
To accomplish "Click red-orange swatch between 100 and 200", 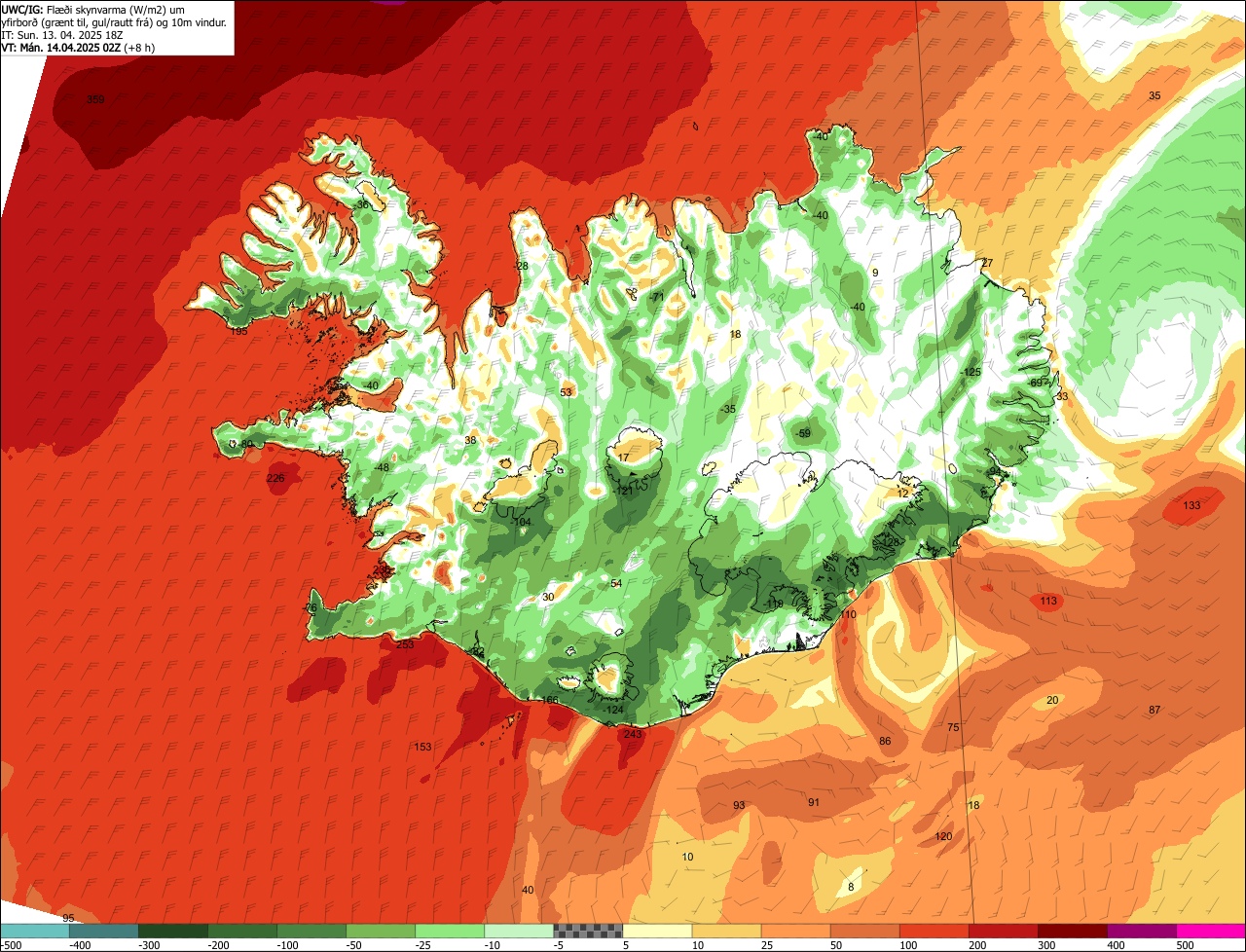I will (x=934, y=931).
